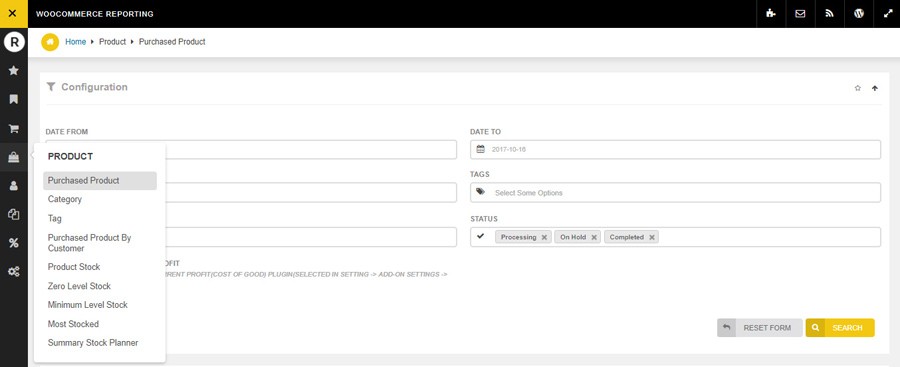Open the percent coupon icon in sidebar
The width and height of the screenshot is (900, 367).
click(x=14, y=243)
